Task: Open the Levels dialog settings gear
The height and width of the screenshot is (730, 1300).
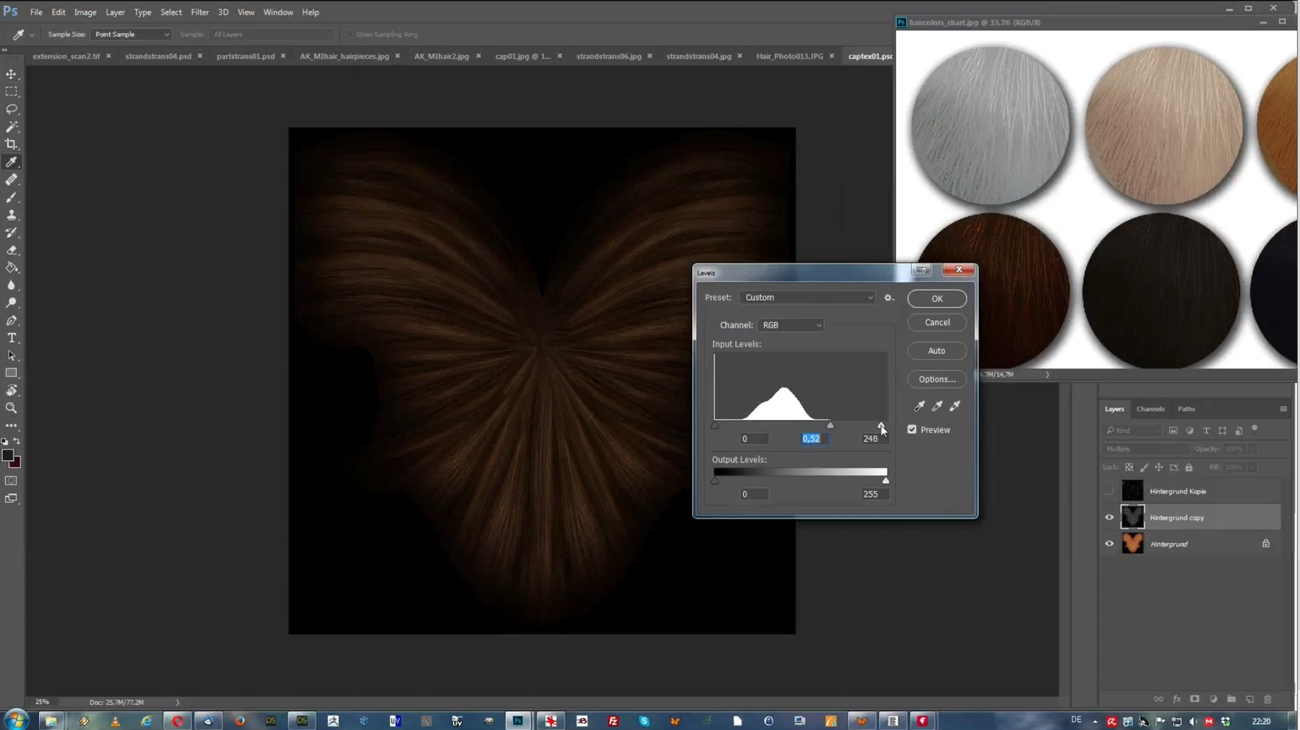Action: click(x=888, y=297)
